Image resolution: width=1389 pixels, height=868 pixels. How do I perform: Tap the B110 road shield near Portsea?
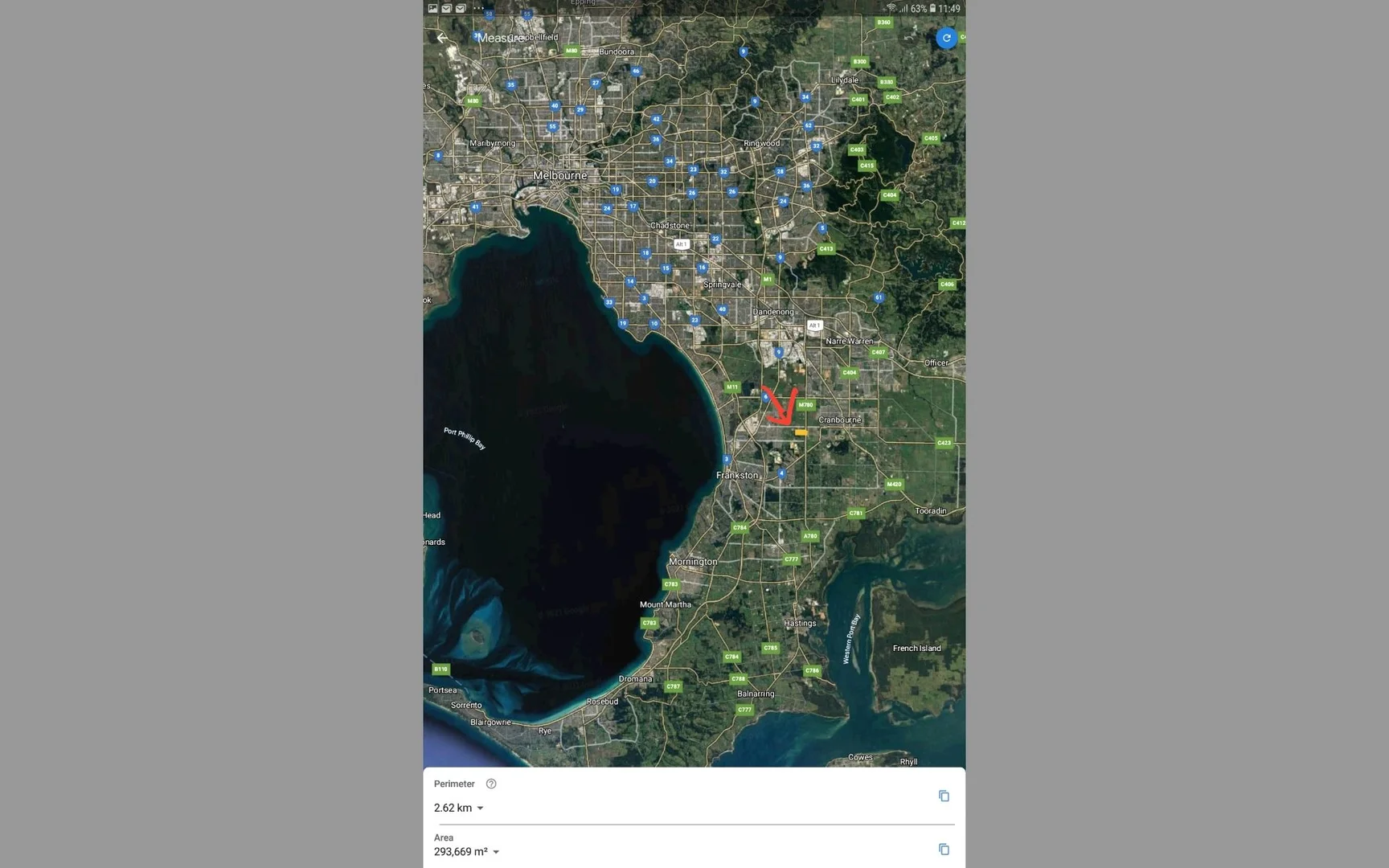[x=440, y=669]
